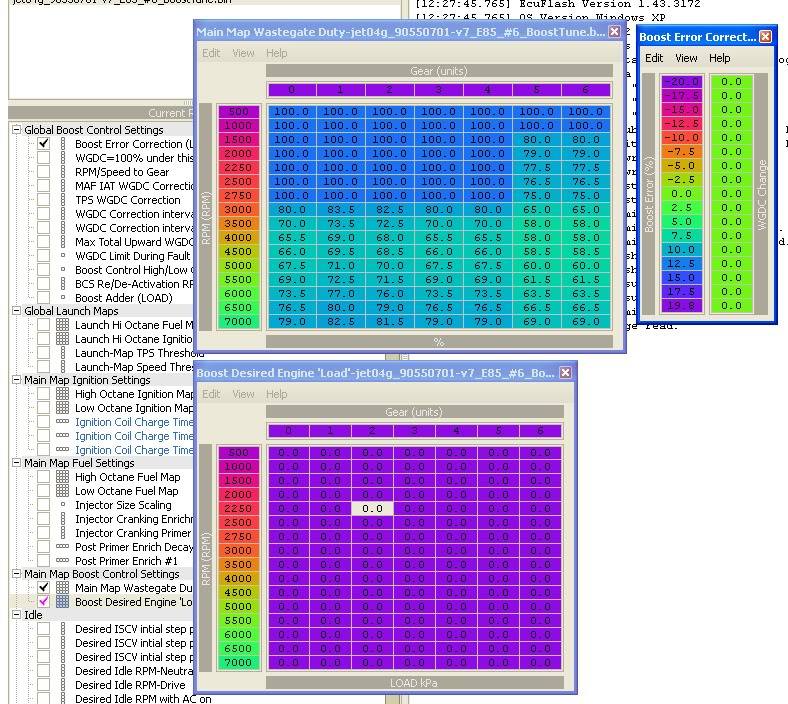Open Edit menu in Boost Error Correction window
This screenshot has height=704, width=788.
coord(654,58)
